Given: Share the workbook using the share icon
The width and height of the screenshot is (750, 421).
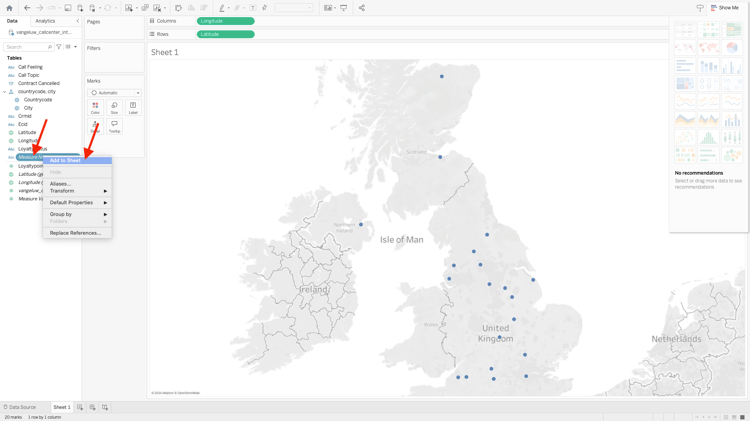Looking at the screenshot, I should [x=362, y=8].
